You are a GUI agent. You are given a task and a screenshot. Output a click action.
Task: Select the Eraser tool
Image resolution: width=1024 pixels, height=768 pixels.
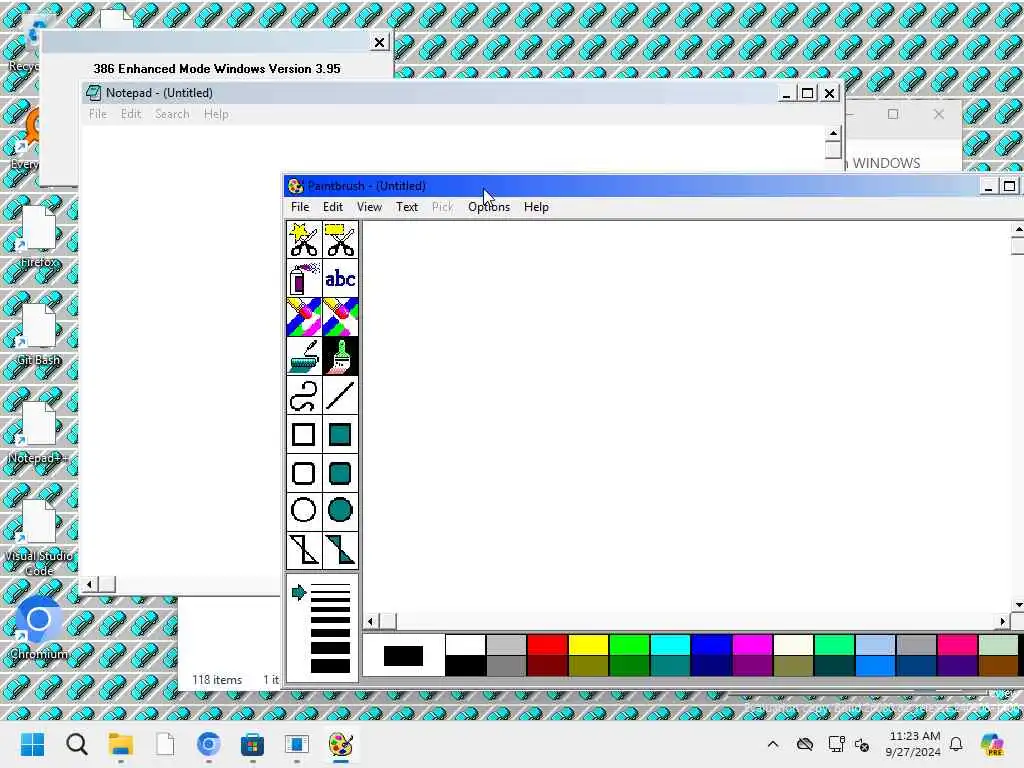340,317
